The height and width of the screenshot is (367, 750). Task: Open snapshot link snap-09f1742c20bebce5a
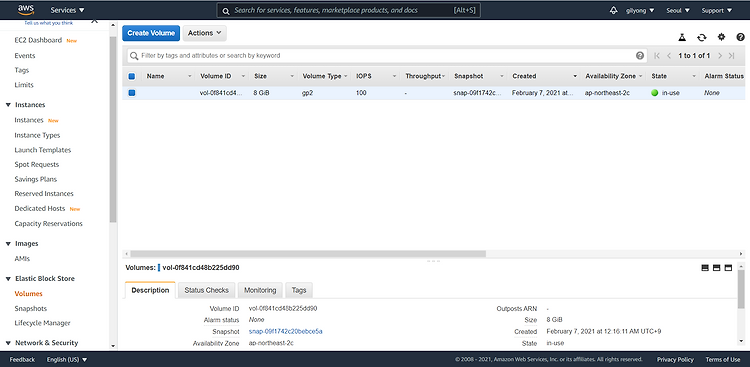286,331
